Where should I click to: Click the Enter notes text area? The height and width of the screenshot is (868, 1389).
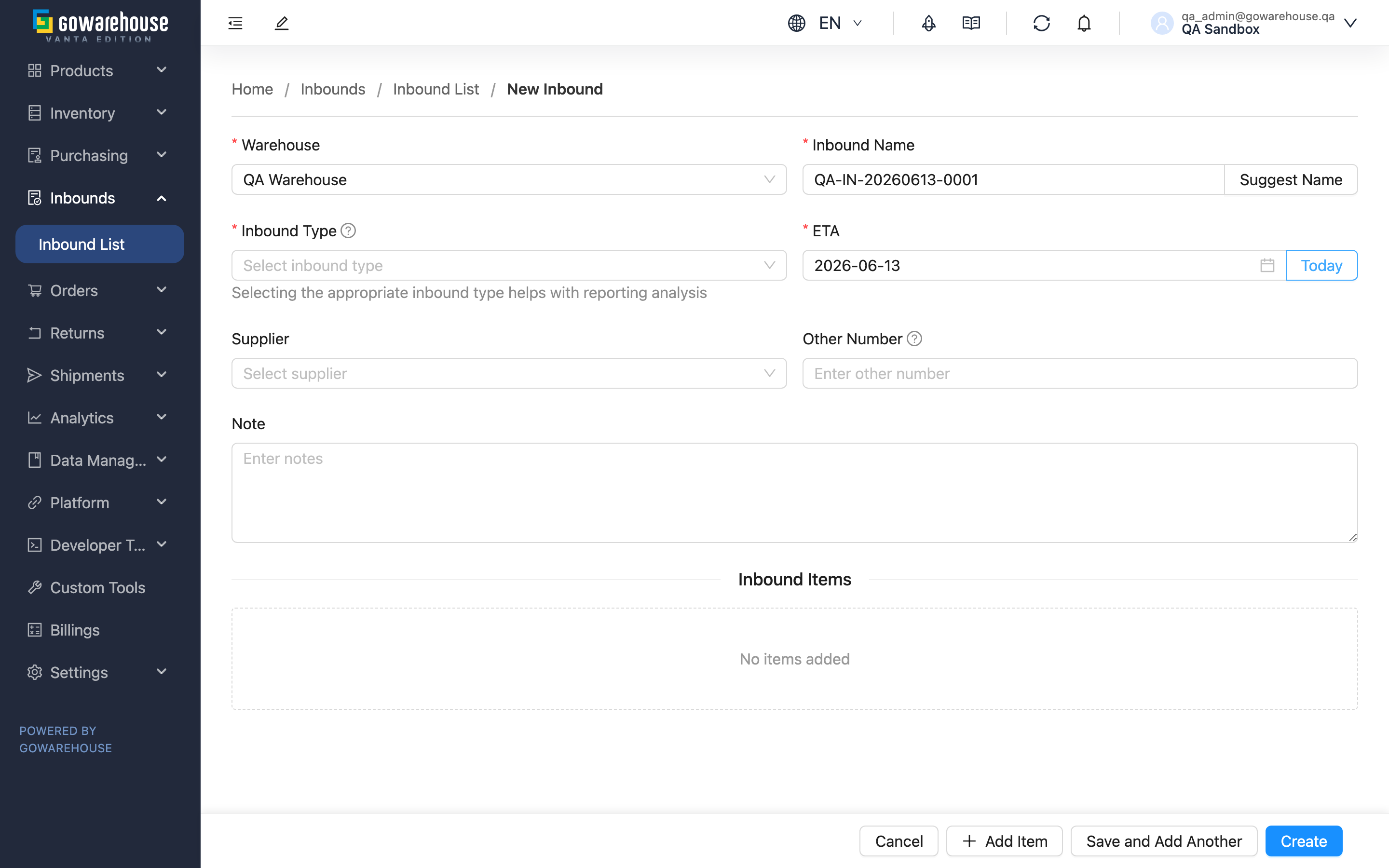pos(795,492)
